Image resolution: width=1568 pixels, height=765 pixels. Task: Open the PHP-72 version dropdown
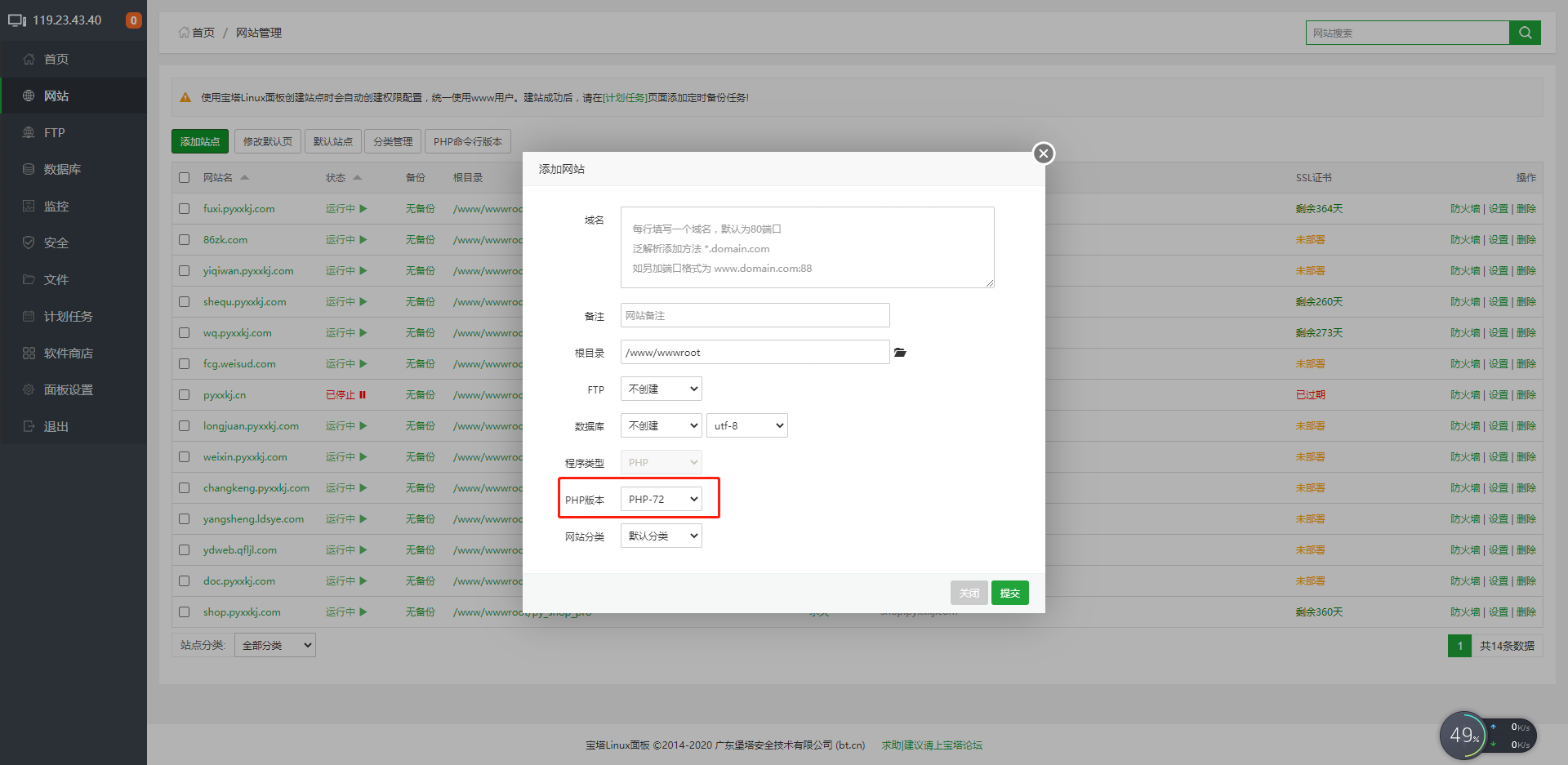[x=661, y=500]
